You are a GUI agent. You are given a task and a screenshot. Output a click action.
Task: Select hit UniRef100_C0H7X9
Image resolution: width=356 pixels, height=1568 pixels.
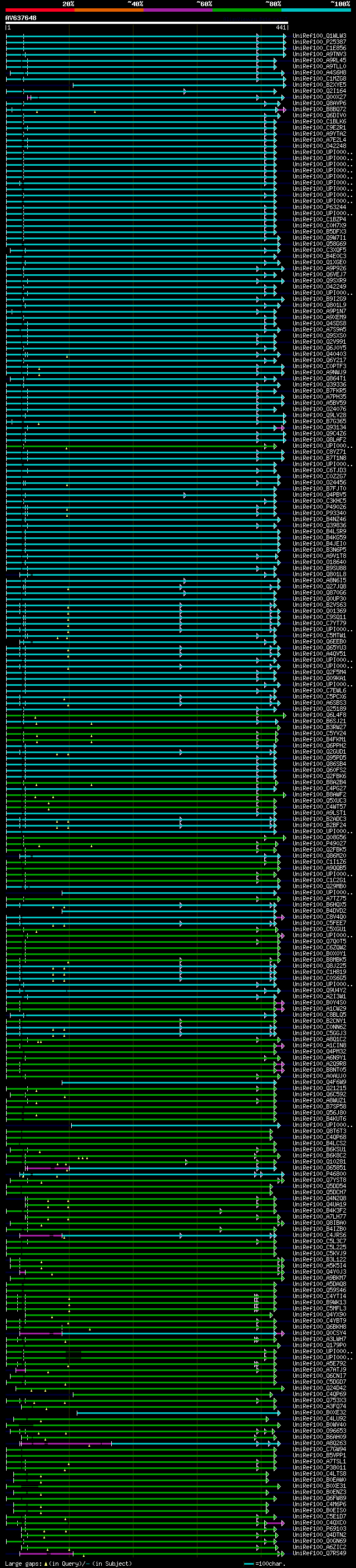[x=319, y=226]
